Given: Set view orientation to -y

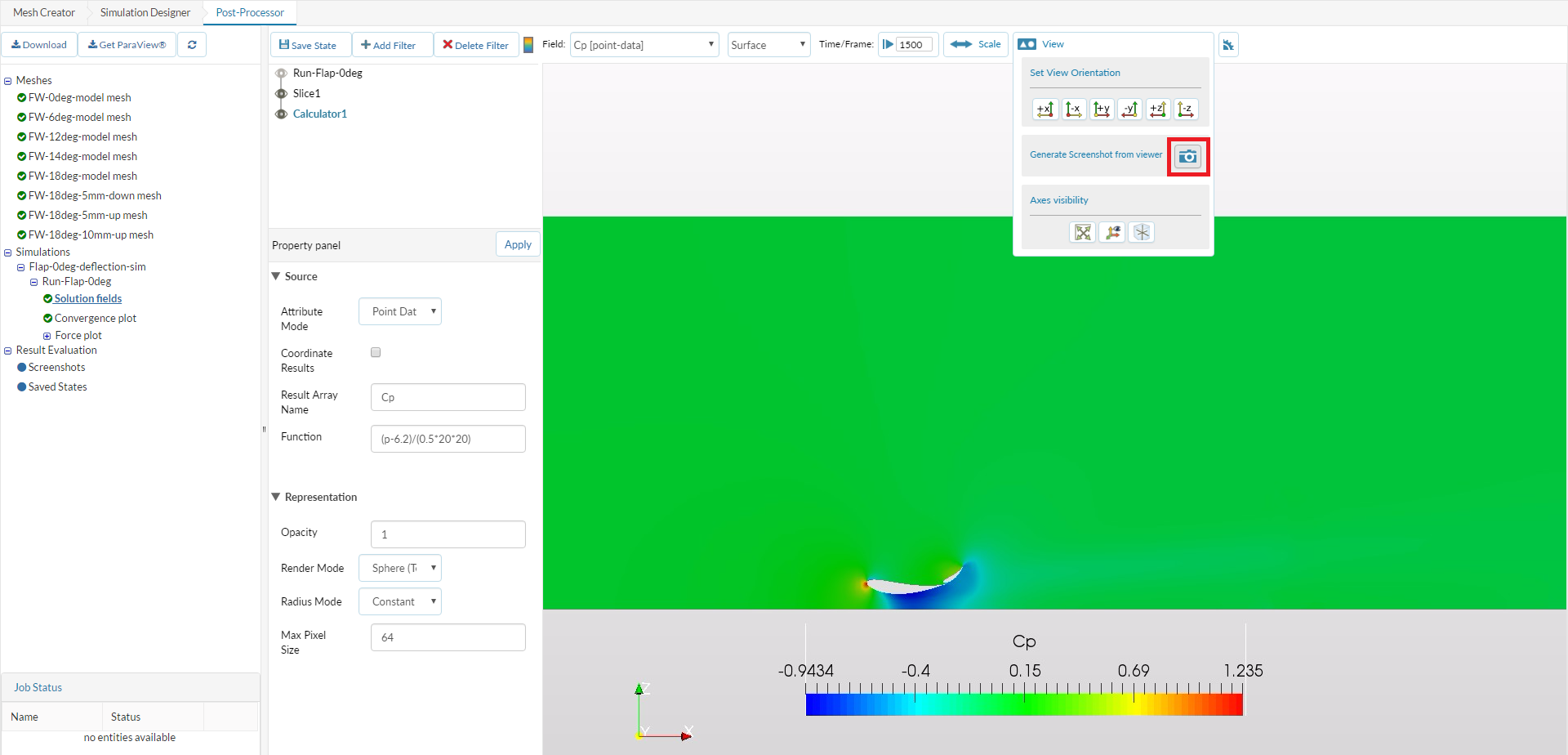Looking at the screenshot, I should click(x=1130, y=109).
